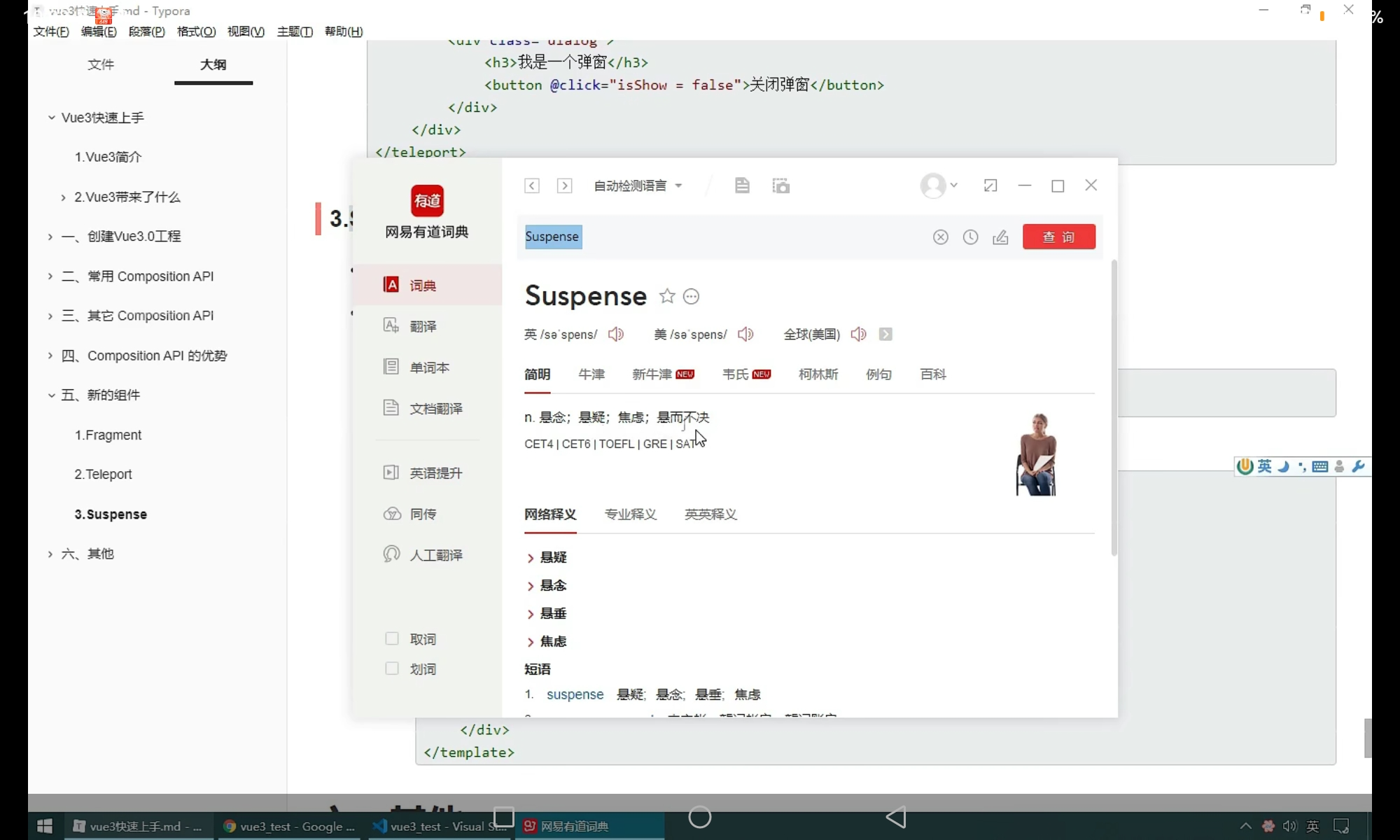Open handwriting input pencil icon
The width and height of the screenshot is (1400, 840).
tap(1000, 237)
